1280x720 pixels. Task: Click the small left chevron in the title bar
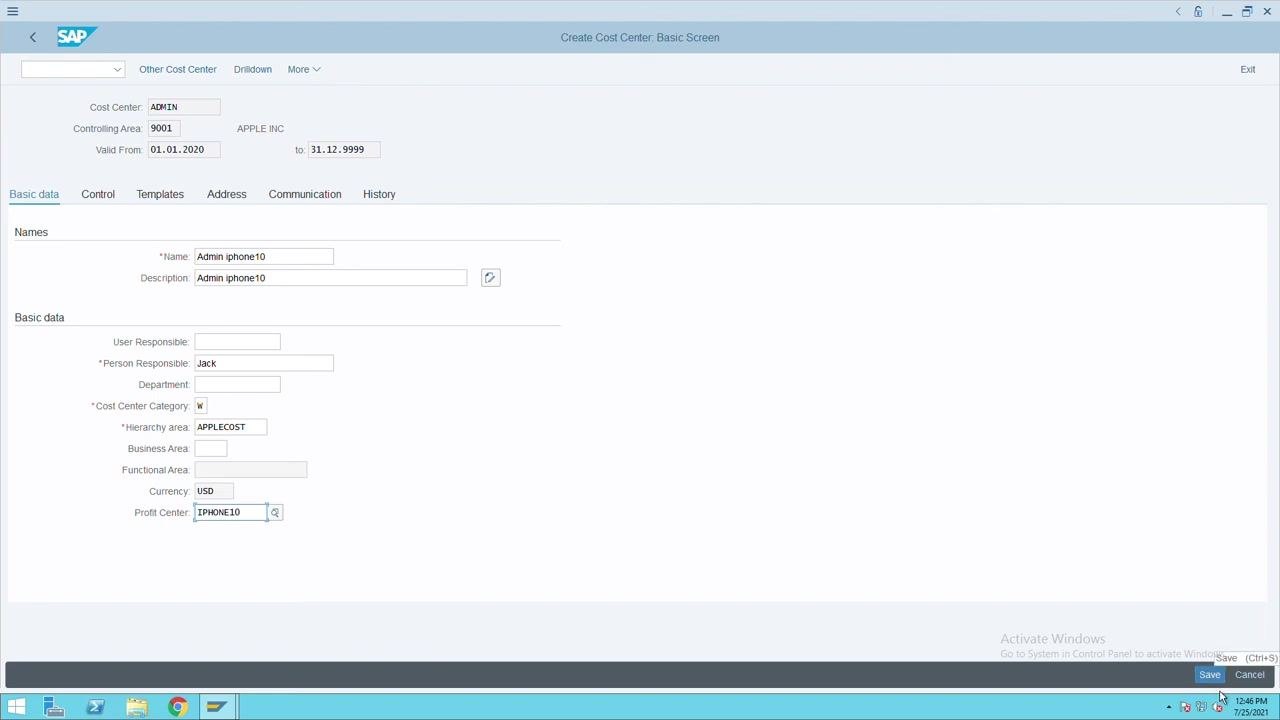click(1178, 12)
